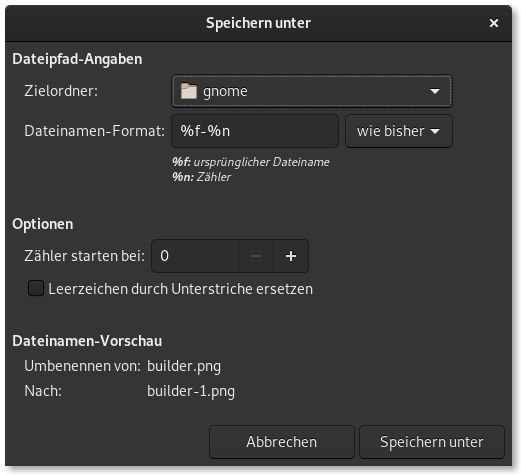The width and height of the screenshot is (521, 475).
Task: Decrease the counter with the minus button
Action: point(256,256)
